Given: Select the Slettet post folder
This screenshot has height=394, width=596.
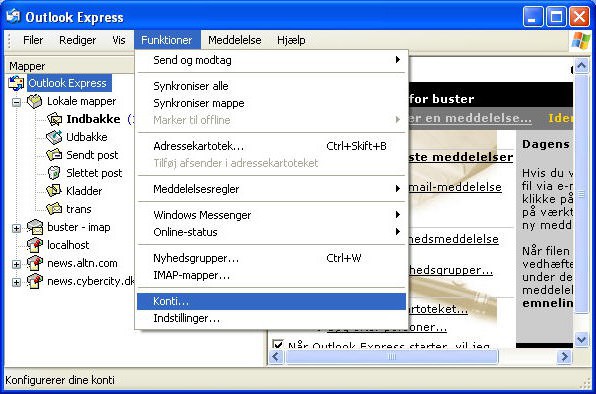Looking at the screenshot, I should click(94, 173).
